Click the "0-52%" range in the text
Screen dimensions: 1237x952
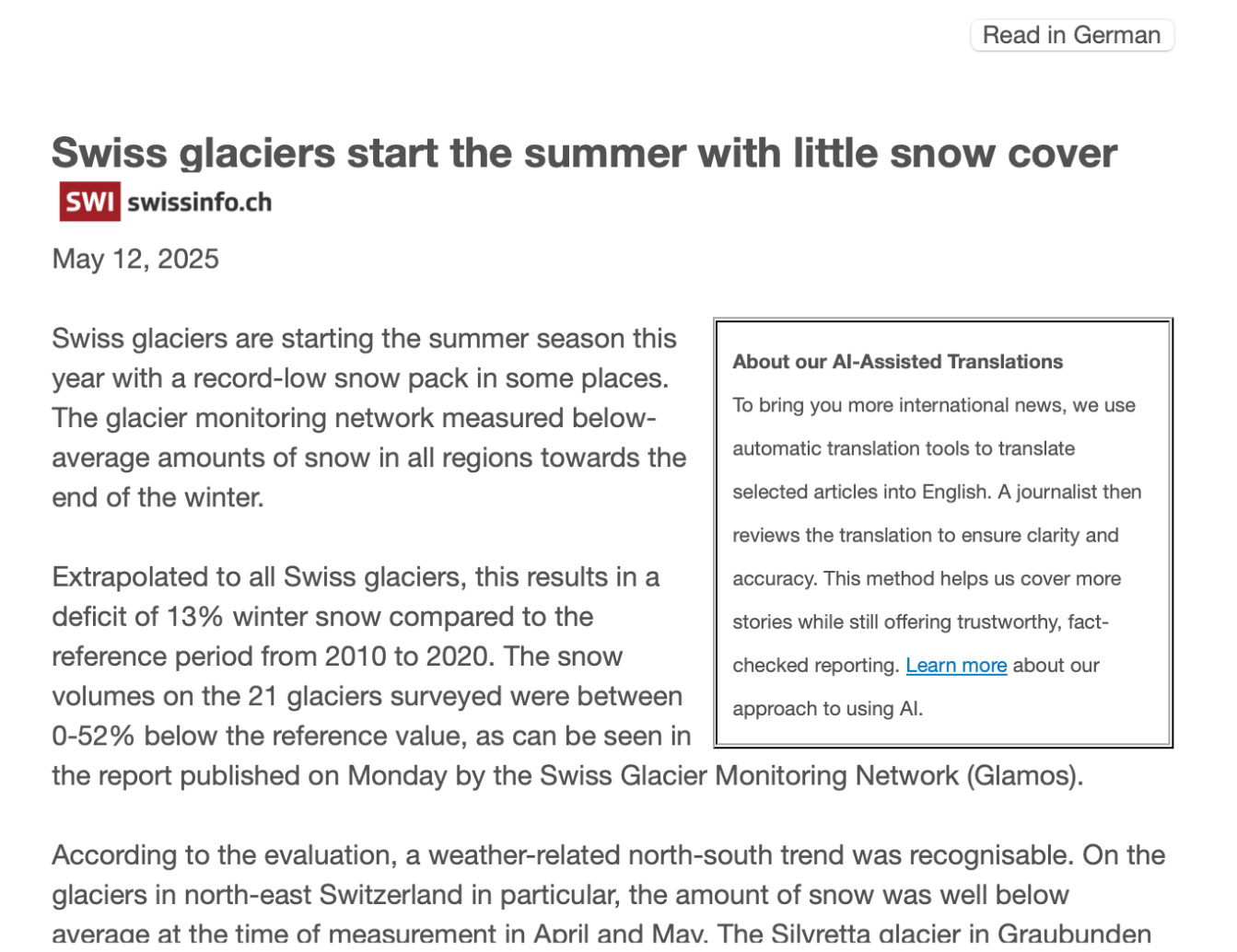pos(93,736)
